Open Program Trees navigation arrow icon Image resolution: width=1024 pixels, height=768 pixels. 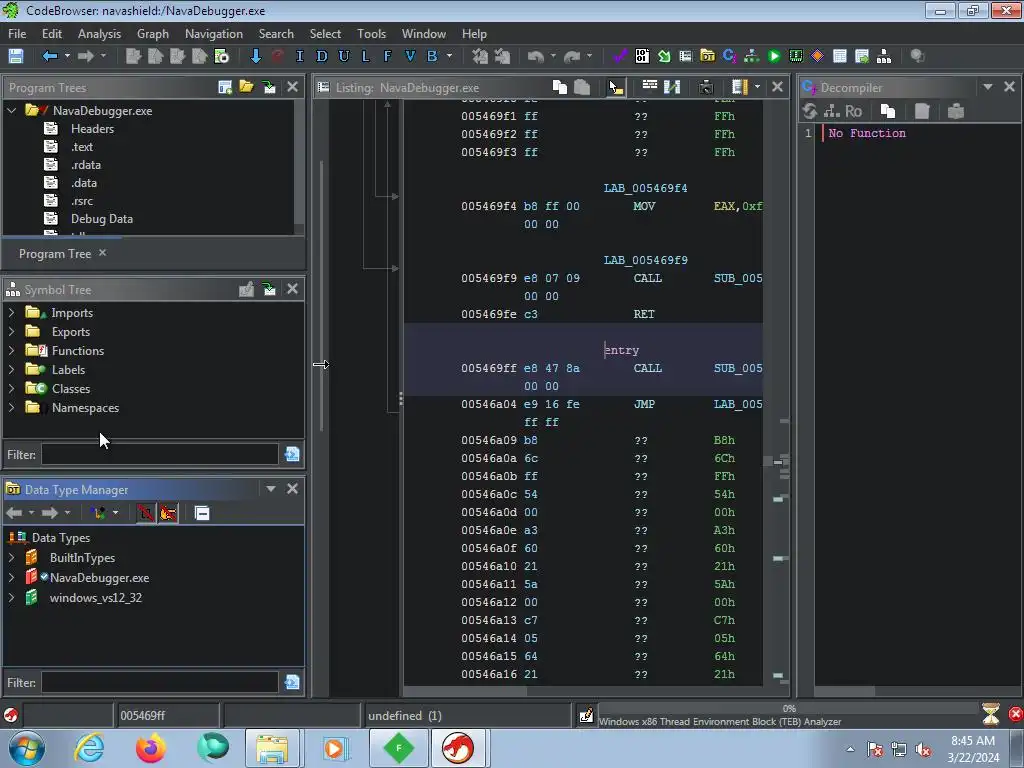point(269,86)
